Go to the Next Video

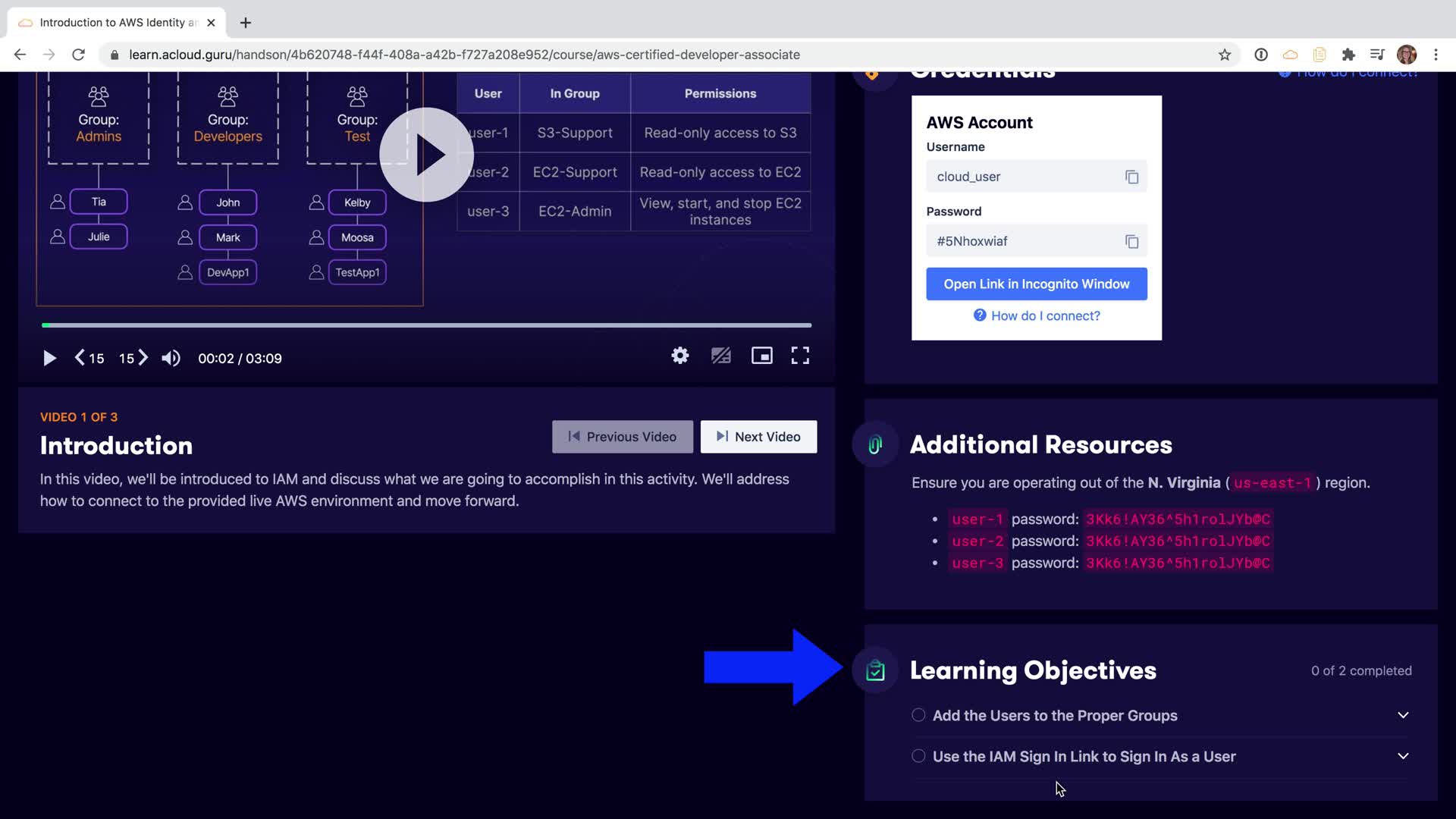pos(758,437)
